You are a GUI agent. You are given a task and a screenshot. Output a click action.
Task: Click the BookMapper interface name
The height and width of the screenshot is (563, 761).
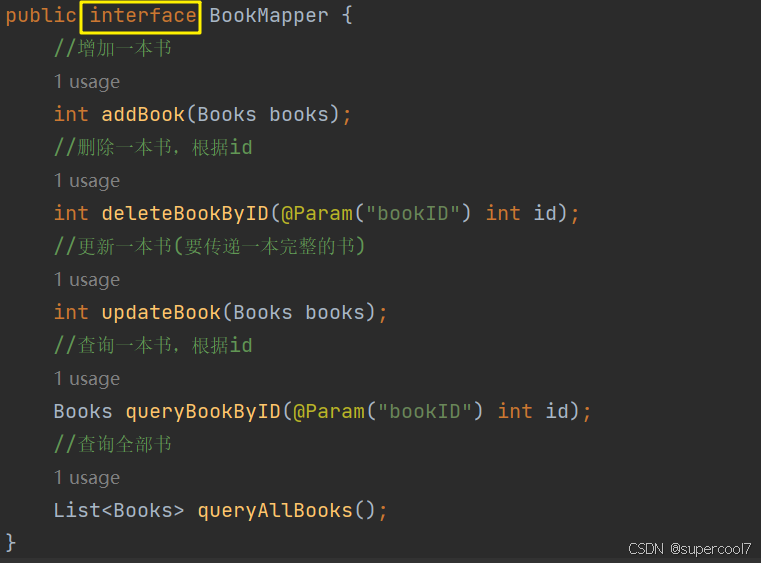[269, 16]
